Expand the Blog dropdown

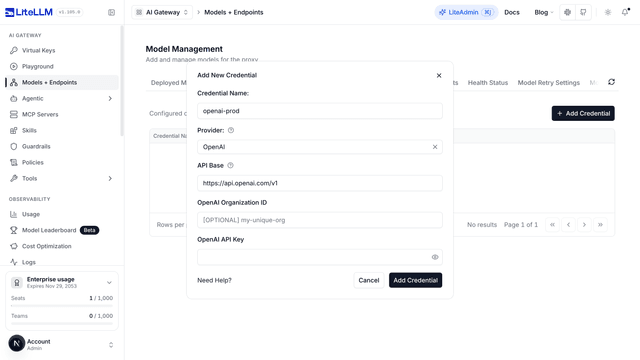click(544, 12)
